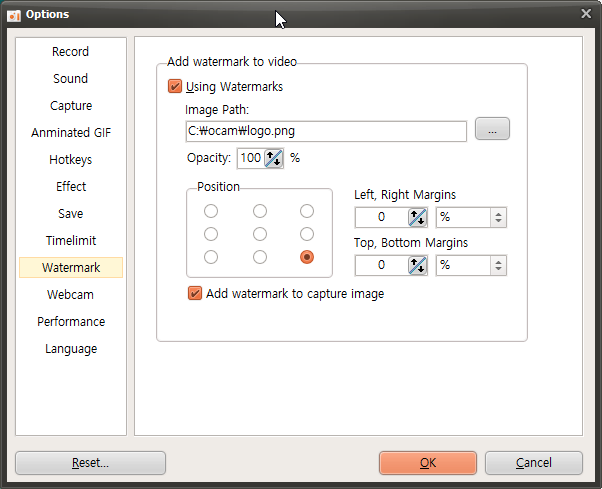602x489 pixels.
Task: Browse for image path with ellipsis button
Action: 492,130
